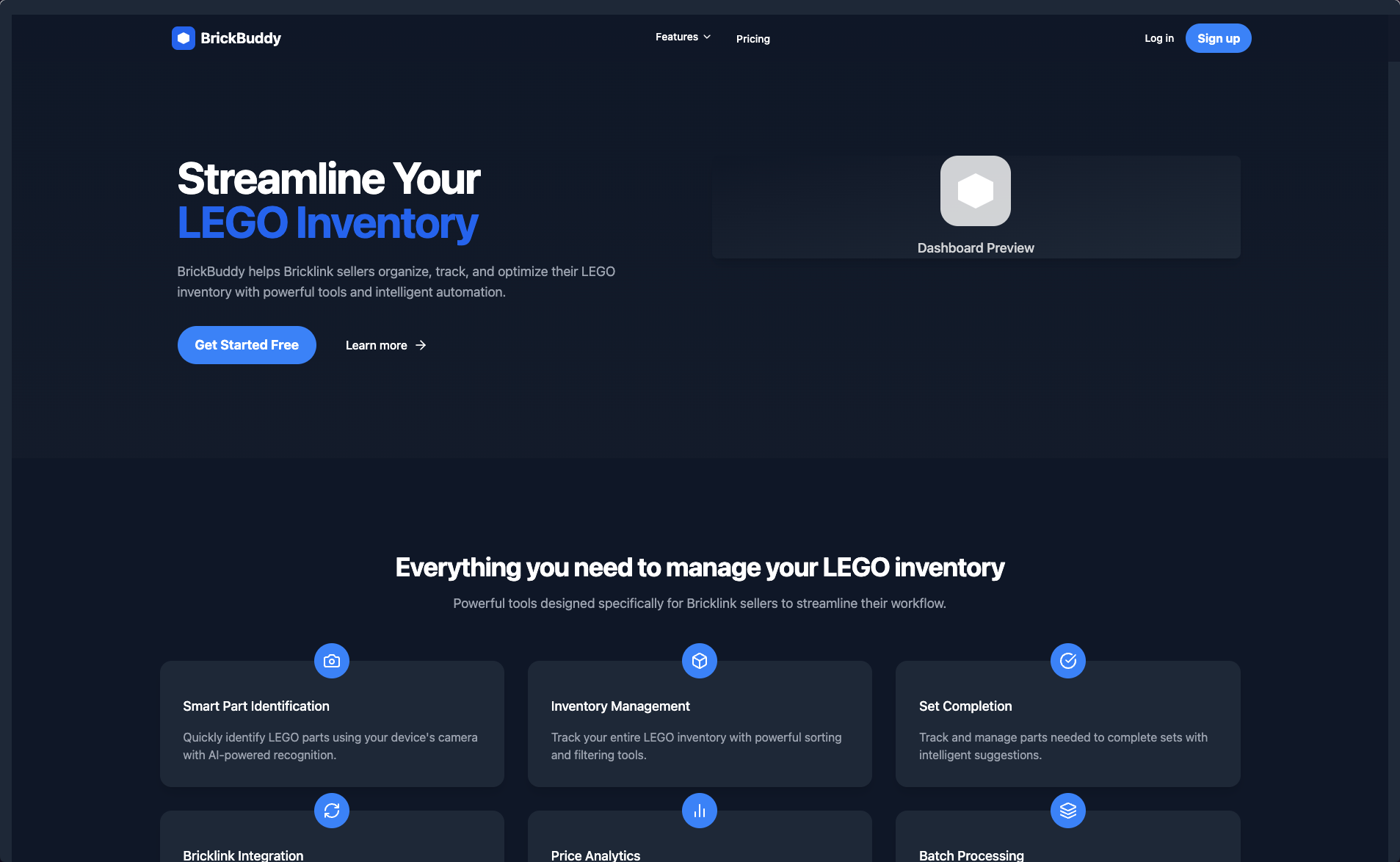The height and width of the screenshot is (862, 1400).
Task: Click the box icon for Inventory Management
Action: 700,661
